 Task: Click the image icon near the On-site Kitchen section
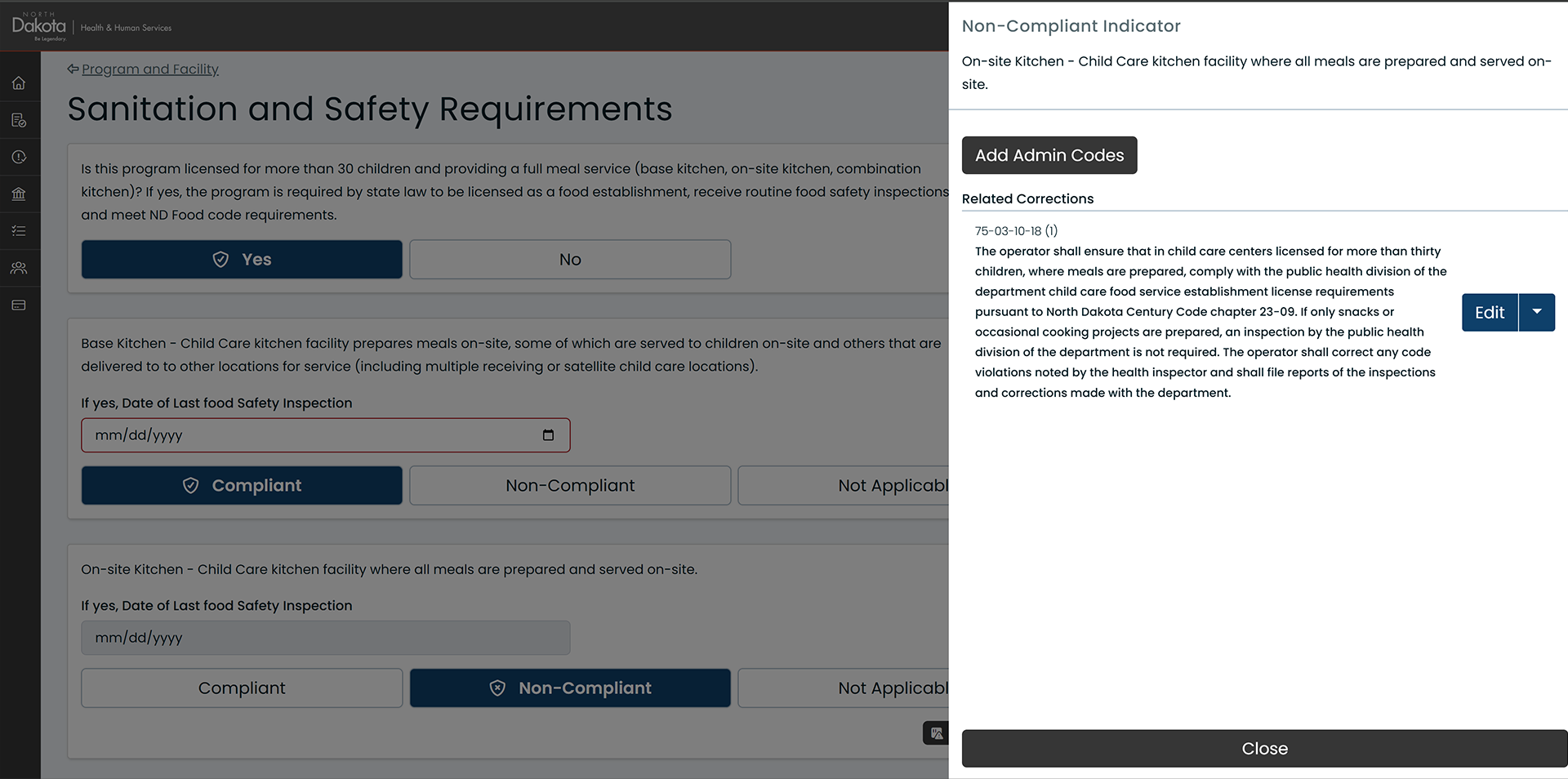pyautogui.click(x=936, y=733)
